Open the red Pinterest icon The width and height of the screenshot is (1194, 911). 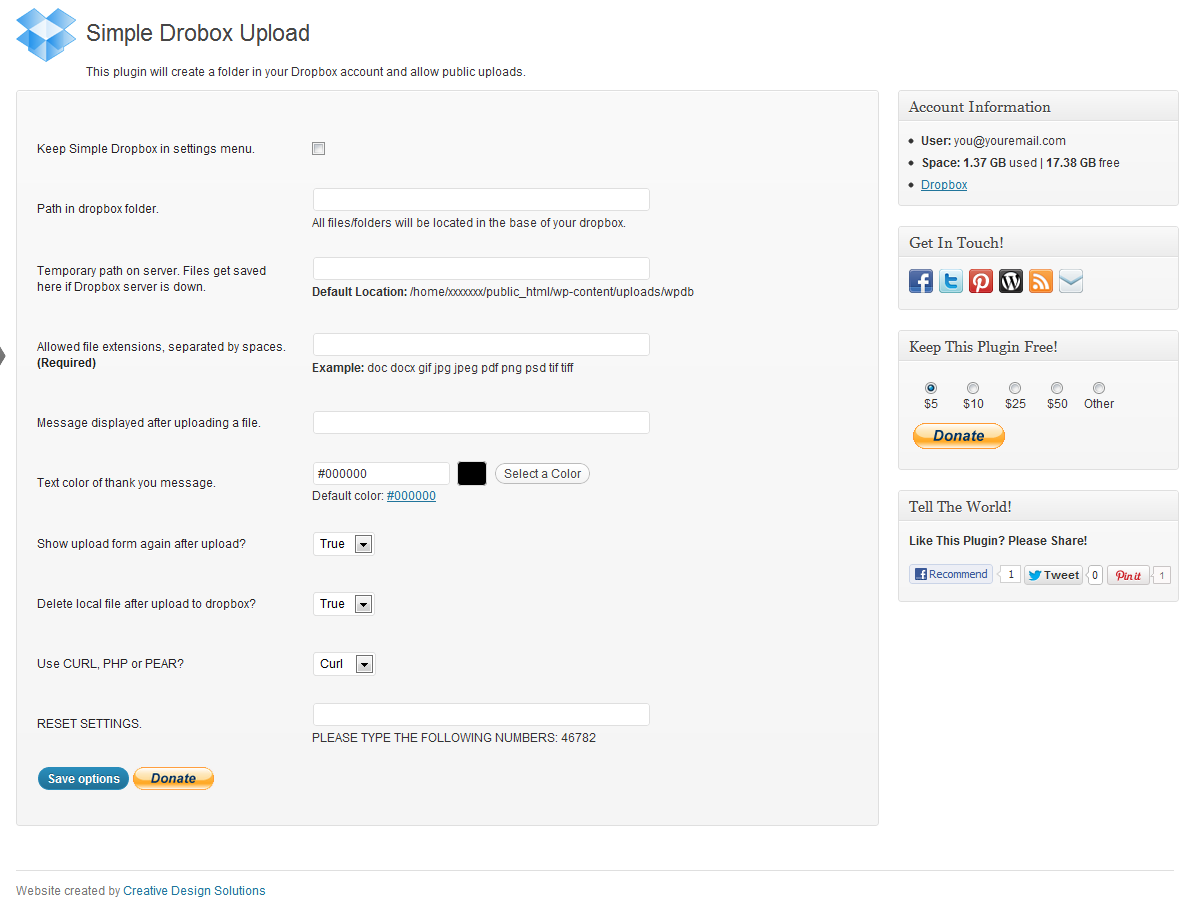(981, 281)
